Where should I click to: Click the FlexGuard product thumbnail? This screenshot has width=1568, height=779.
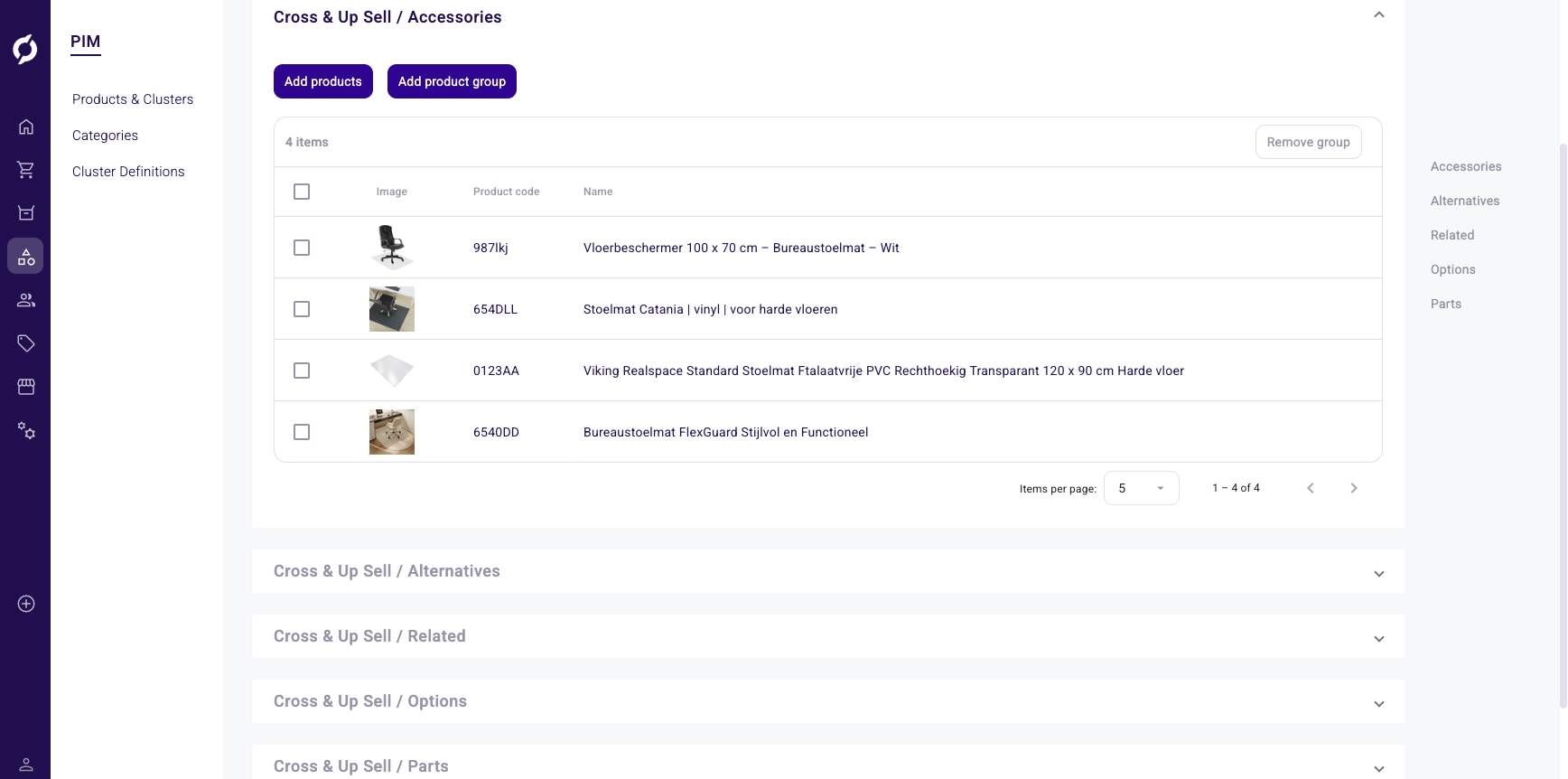click(x=392, y=432)
